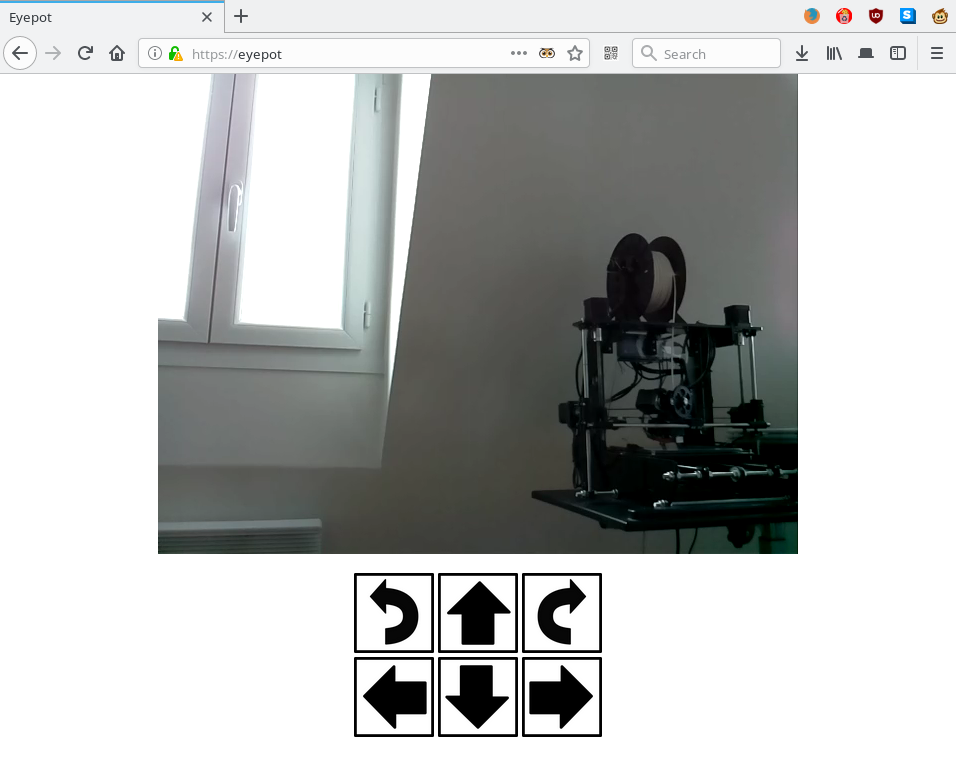The height and width of the screenshot is (780, 956).
Task: Click the padlock warning security icon
Action: [176, 54]
